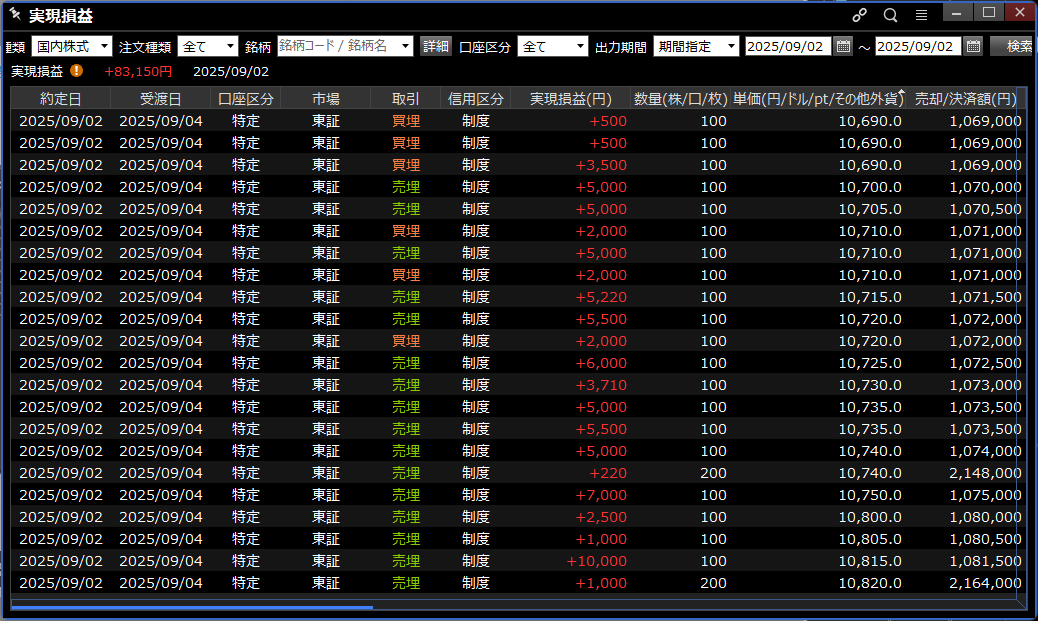
Task: Maximize the 実現損益 window
Action: [989, 13]
